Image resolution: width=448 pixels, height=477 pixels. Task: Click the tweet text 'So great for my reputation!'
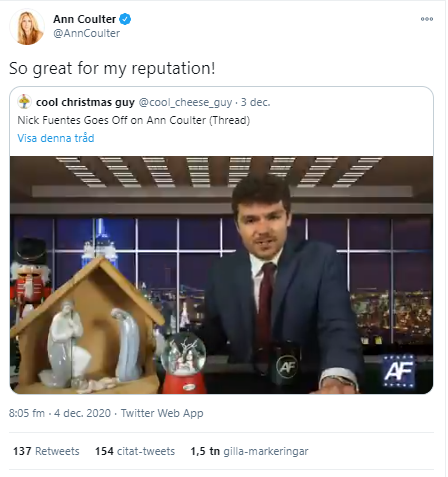point(112,69)
